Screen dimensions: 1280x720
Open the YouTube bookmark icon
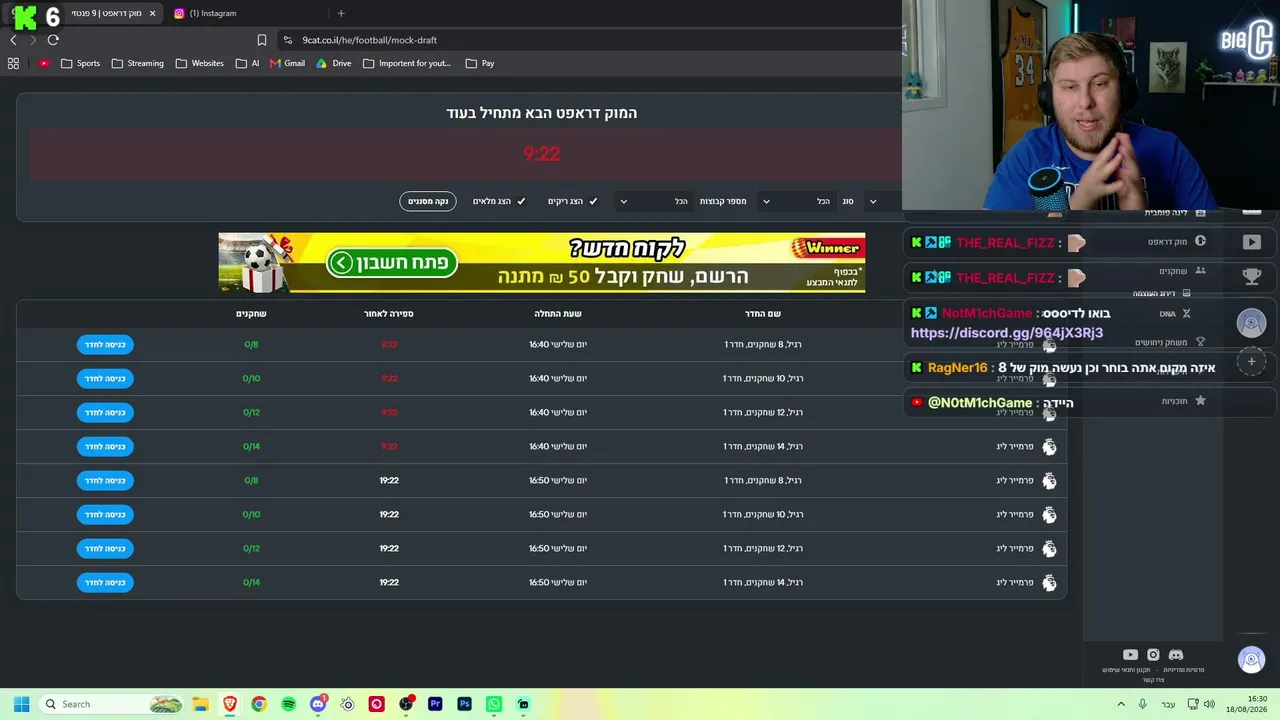pyautogui.click(x=44, y=63)
